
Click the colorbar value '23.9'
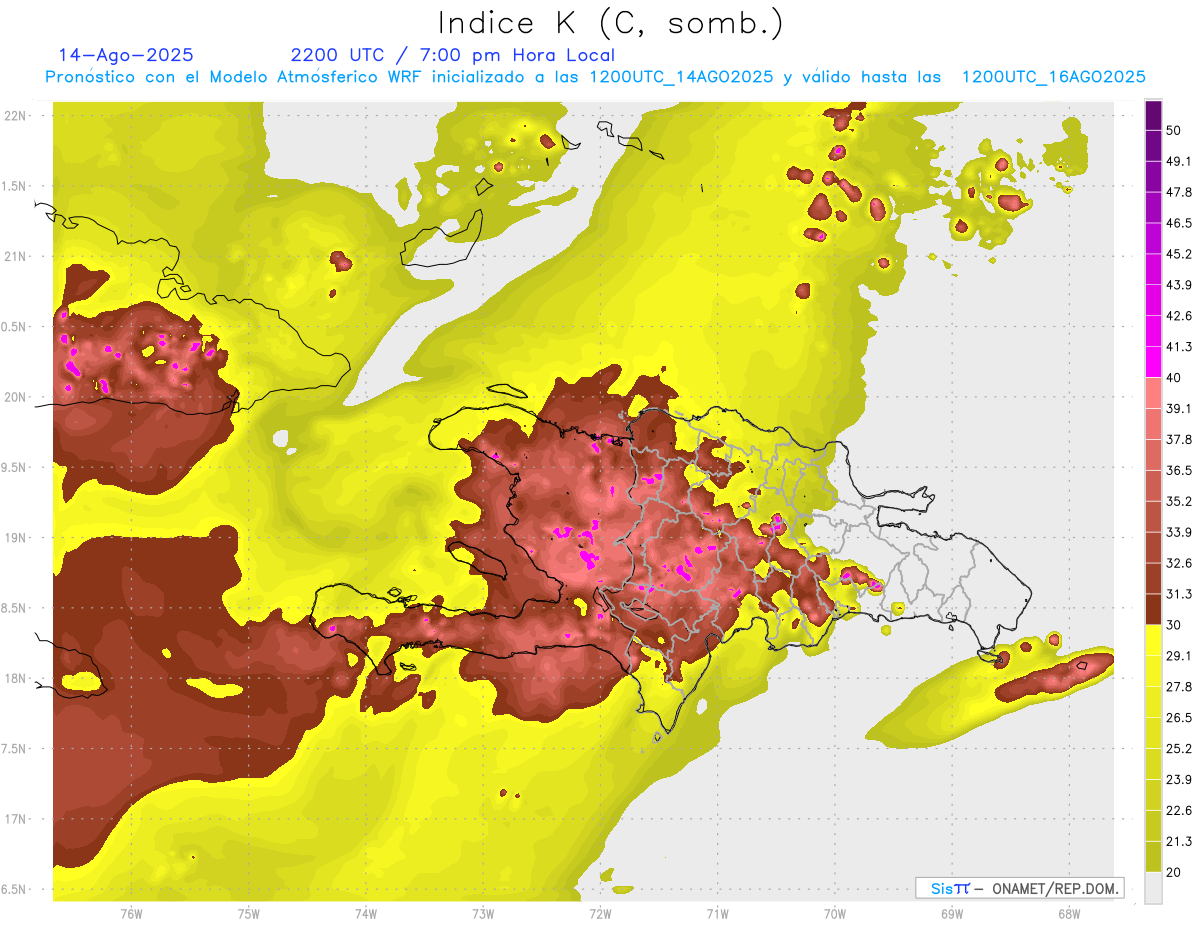pyautogui.click(x=1179, y=780)
